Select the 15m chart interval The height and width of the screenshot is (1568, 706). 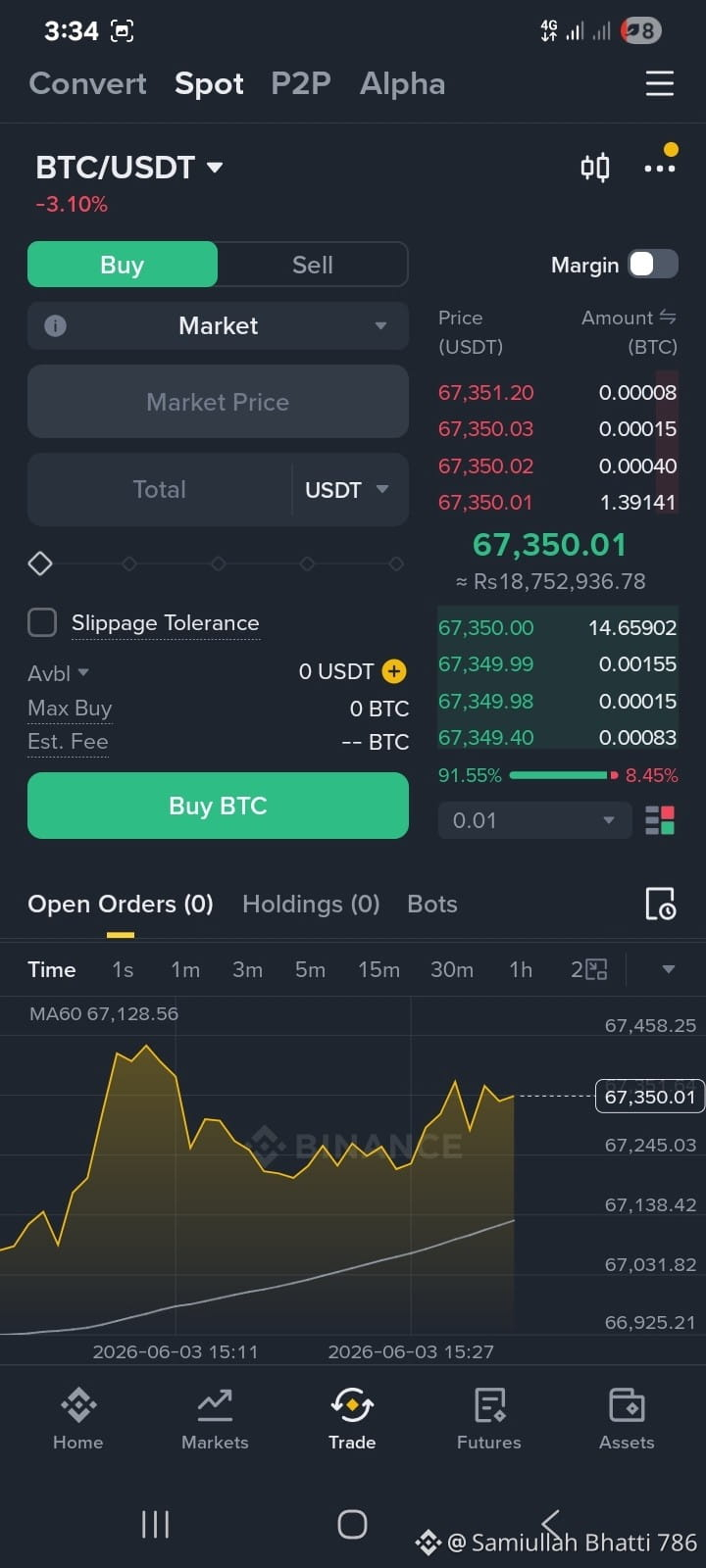tap(378, 969)
